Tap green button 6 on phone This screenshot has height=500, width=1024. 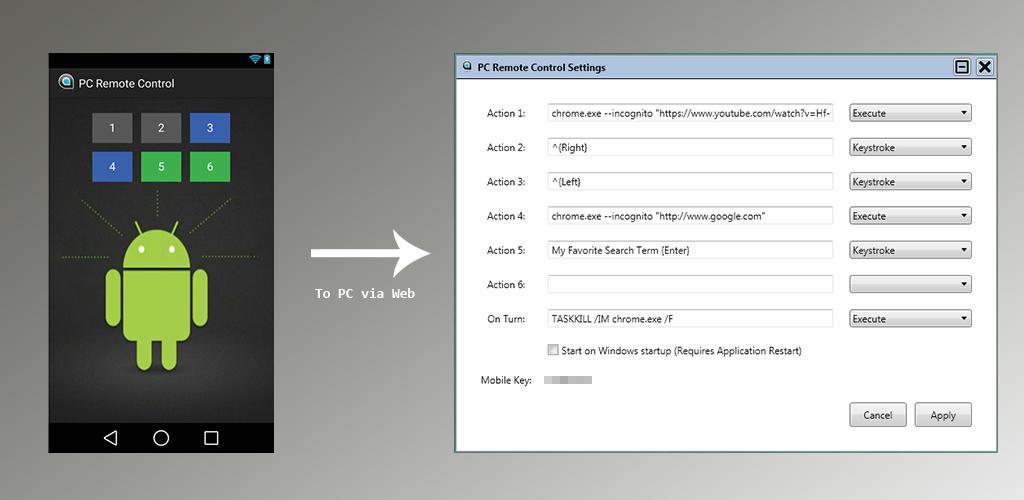(210, 166)
